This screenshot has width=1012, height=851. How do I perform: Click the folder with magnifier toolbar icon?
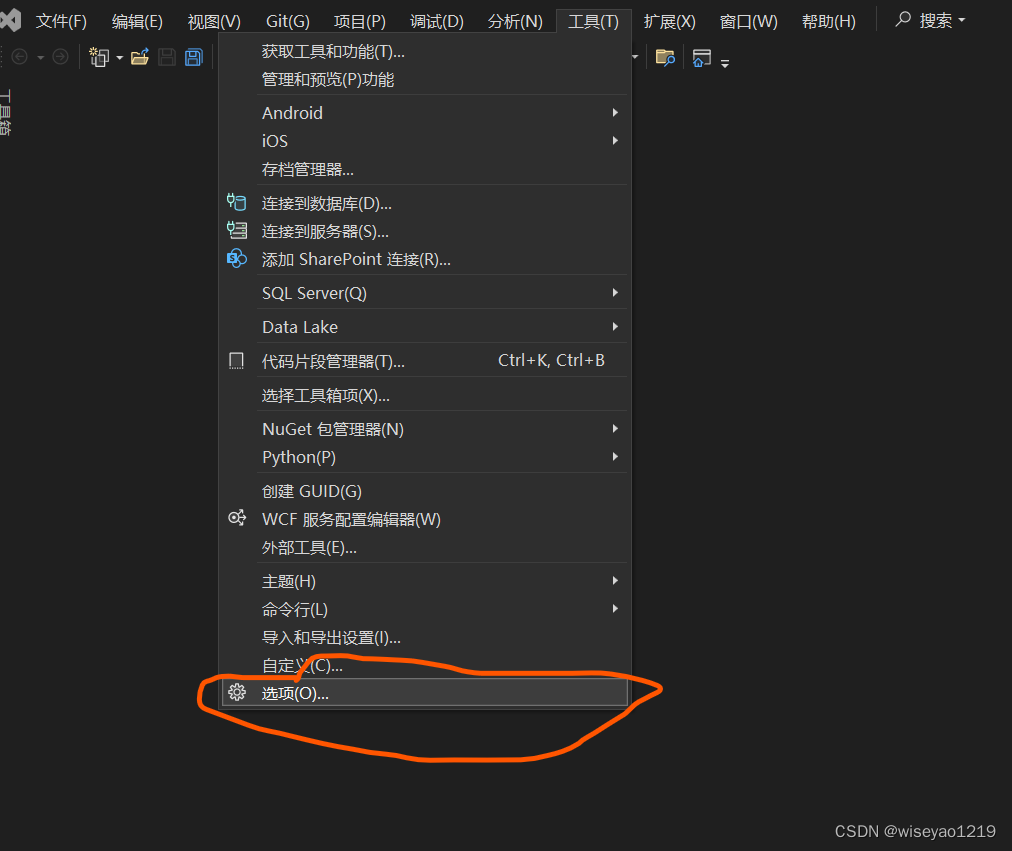pos(665,57)
